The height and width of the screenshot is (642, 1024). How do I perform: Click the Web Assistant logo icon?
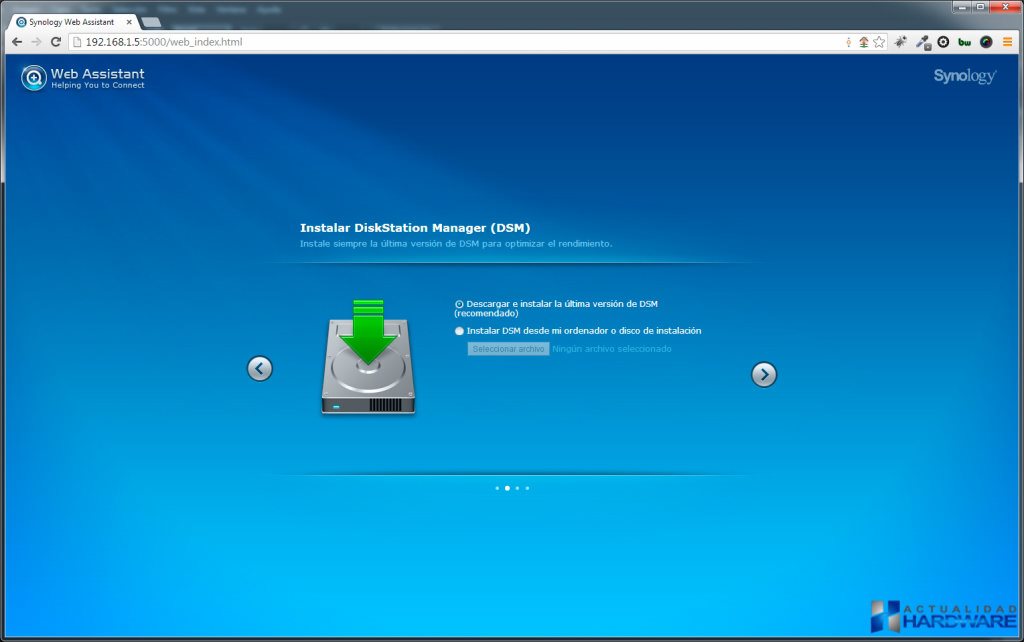point(34,77)
